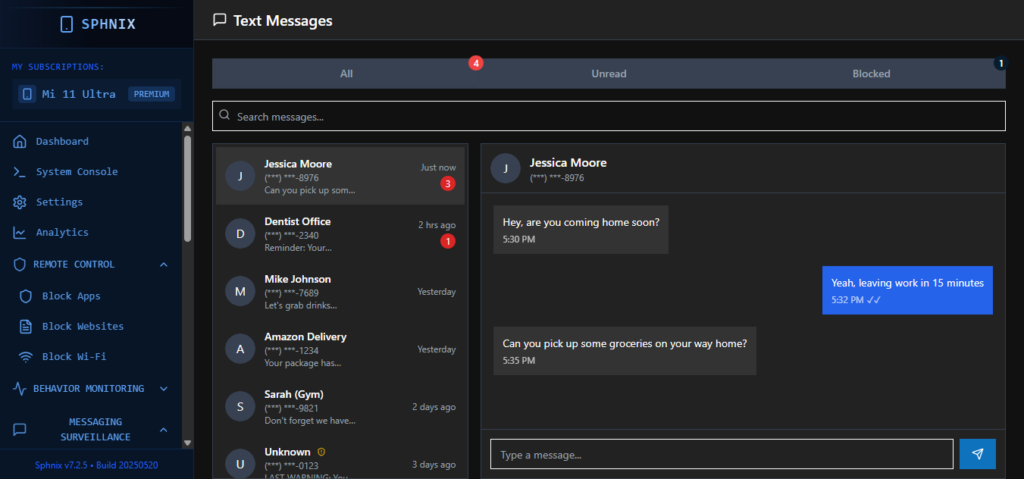Open the Dashboard icon in sidebar
The image size is (1024, 479).
19,141
